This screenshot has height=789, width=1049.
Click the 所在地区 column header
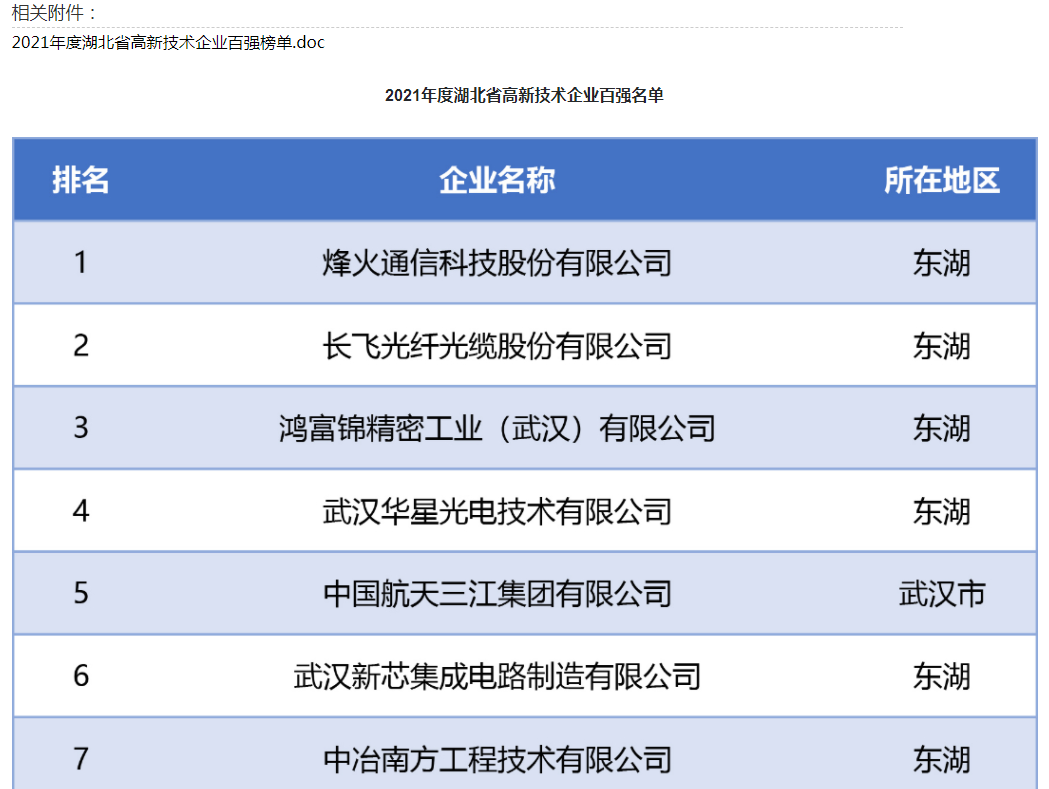click(941, 180)
